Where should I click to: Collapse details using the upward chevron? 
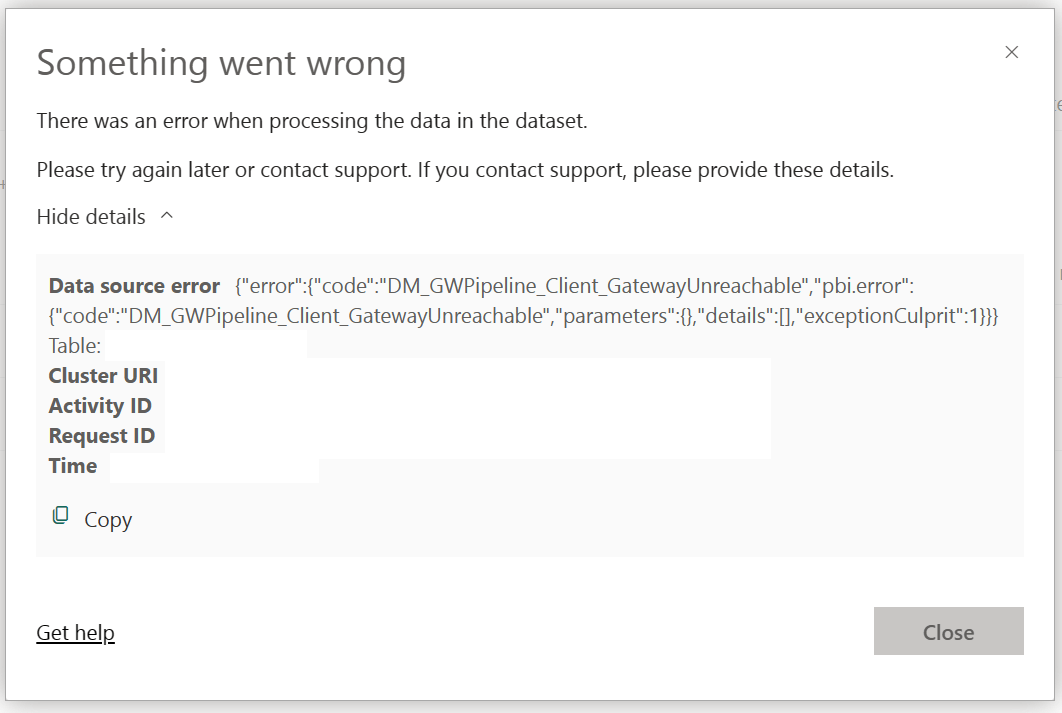pos(167,215)
